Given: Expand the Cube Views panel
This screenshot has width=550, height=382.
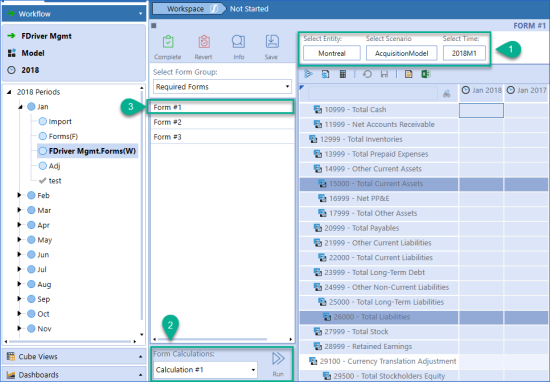Looking at the screenshot, I should tap(74, 356).
